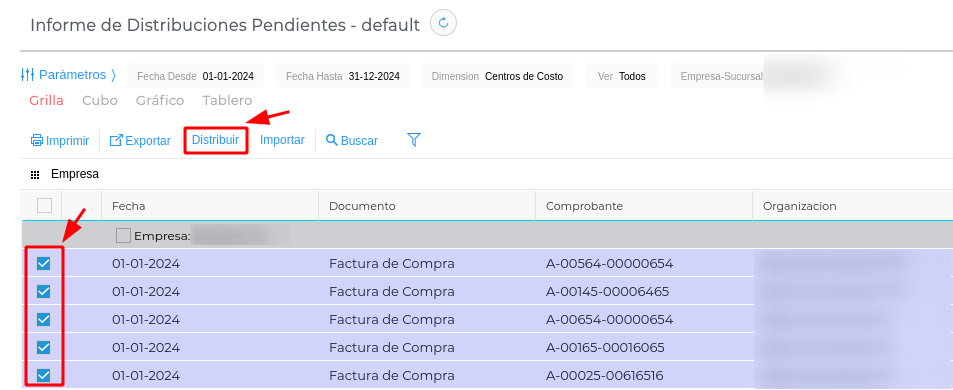Click the Organizacion column header

[852, 206]
